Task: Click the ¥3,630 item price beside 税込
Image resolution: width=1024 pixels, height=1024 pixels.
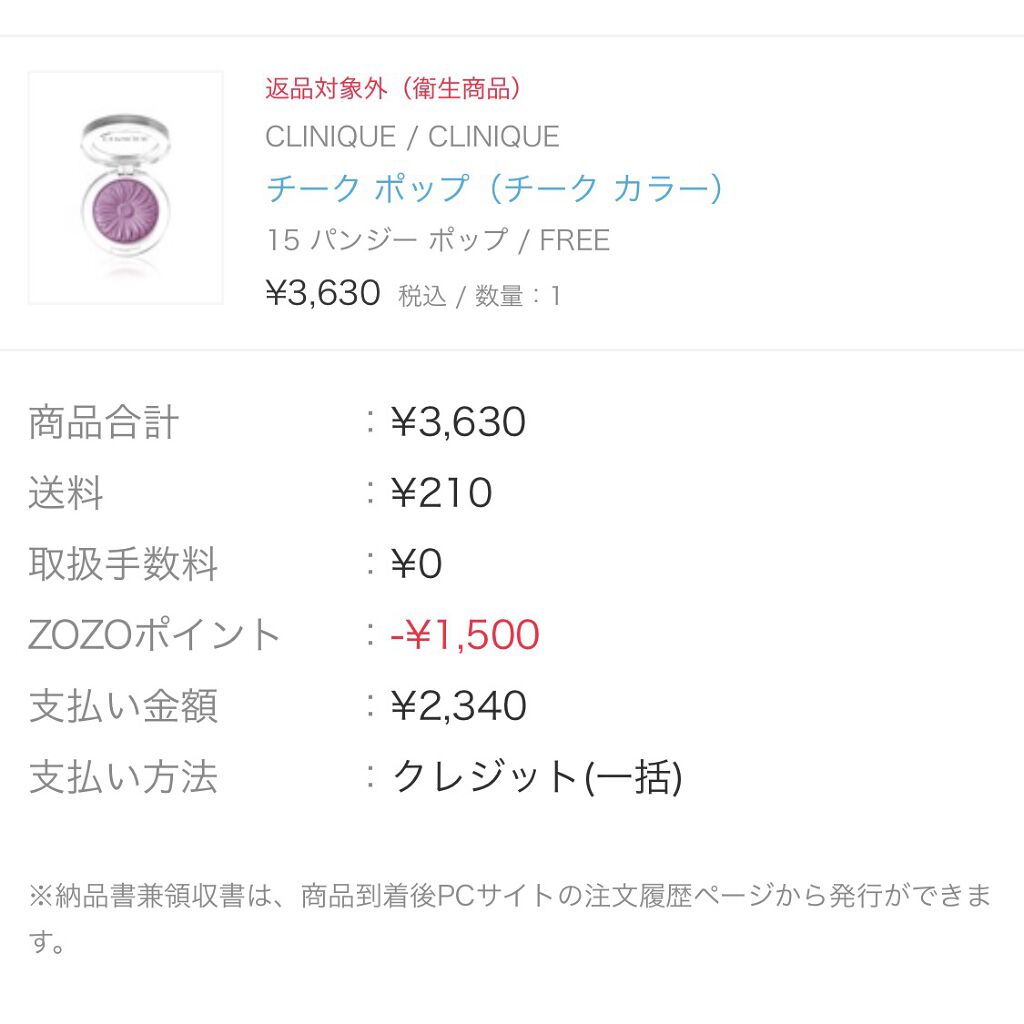Action: coord(323,294)
